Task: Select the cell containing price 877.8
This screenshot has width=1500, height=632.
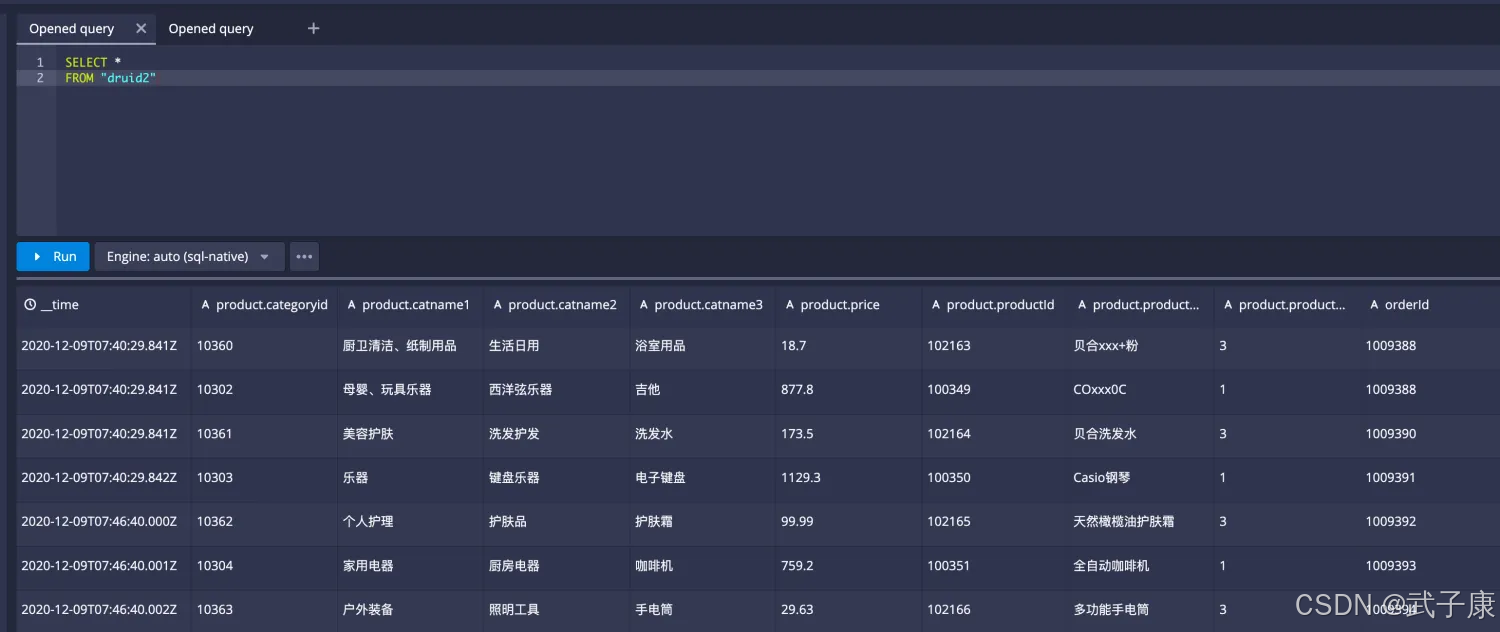Action: click(x=797, y=390)
